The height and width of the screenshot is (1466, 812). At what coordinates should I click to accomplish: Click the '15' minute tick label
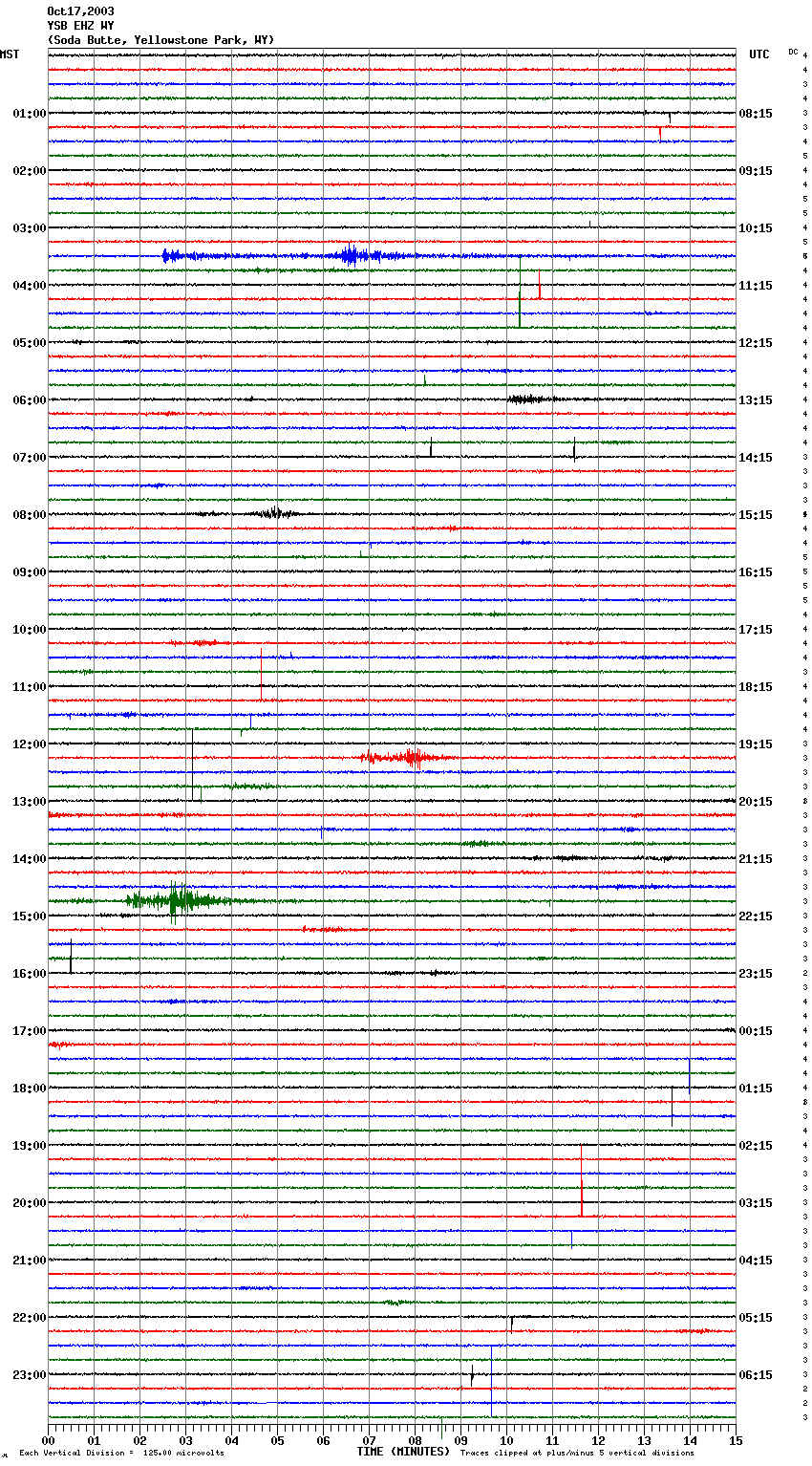tap(736, 1440)
